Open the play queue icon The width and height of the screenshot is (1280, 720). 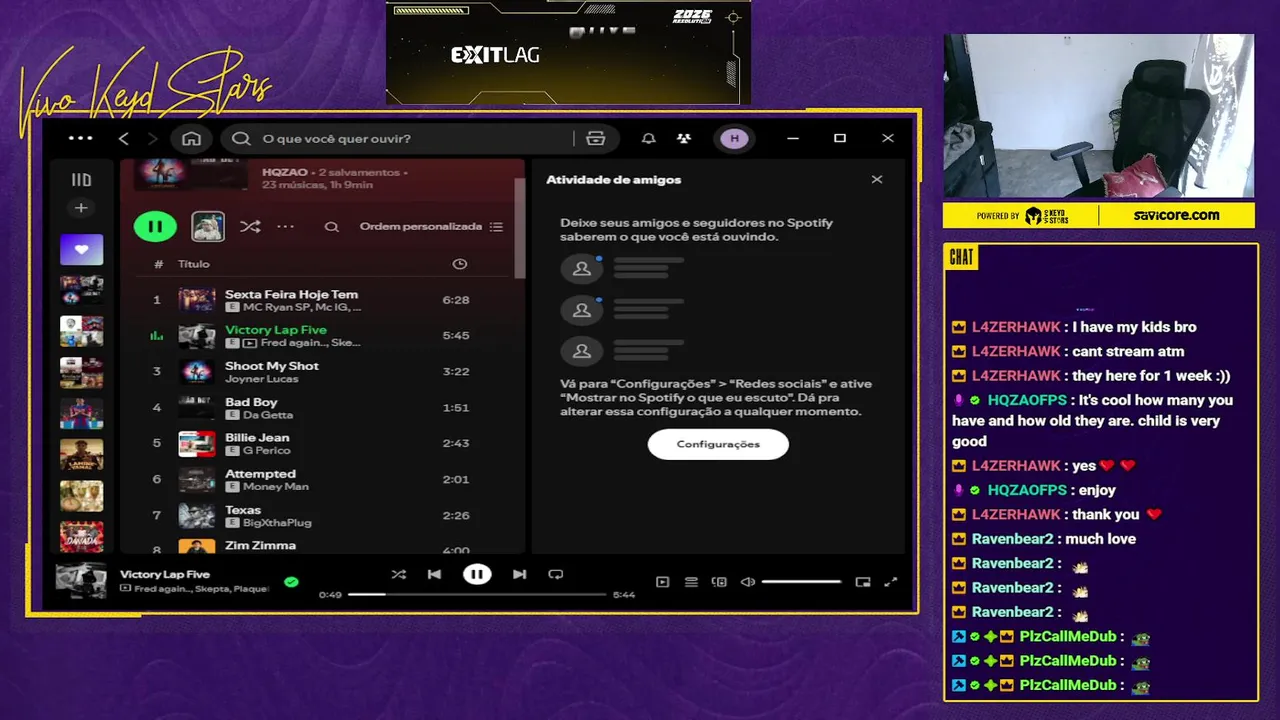691,582
